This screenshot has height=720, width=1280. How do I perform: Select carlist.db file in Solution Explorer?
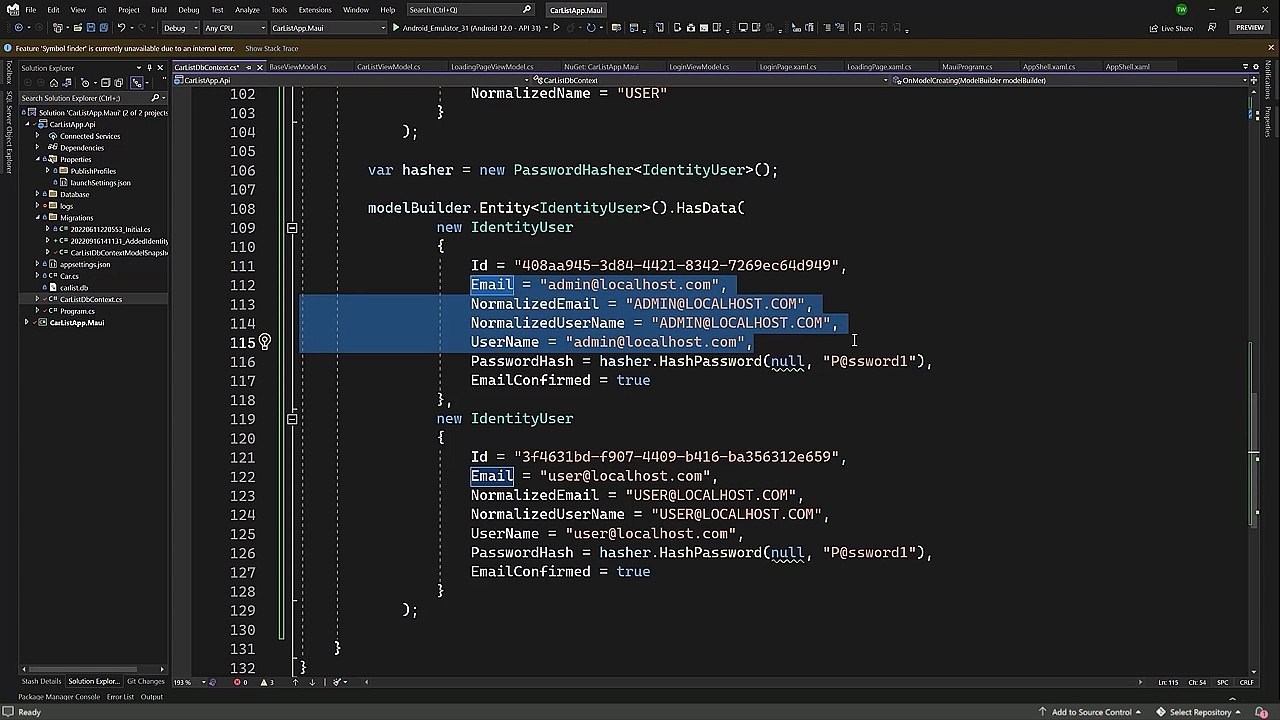[x=73, y=288]
